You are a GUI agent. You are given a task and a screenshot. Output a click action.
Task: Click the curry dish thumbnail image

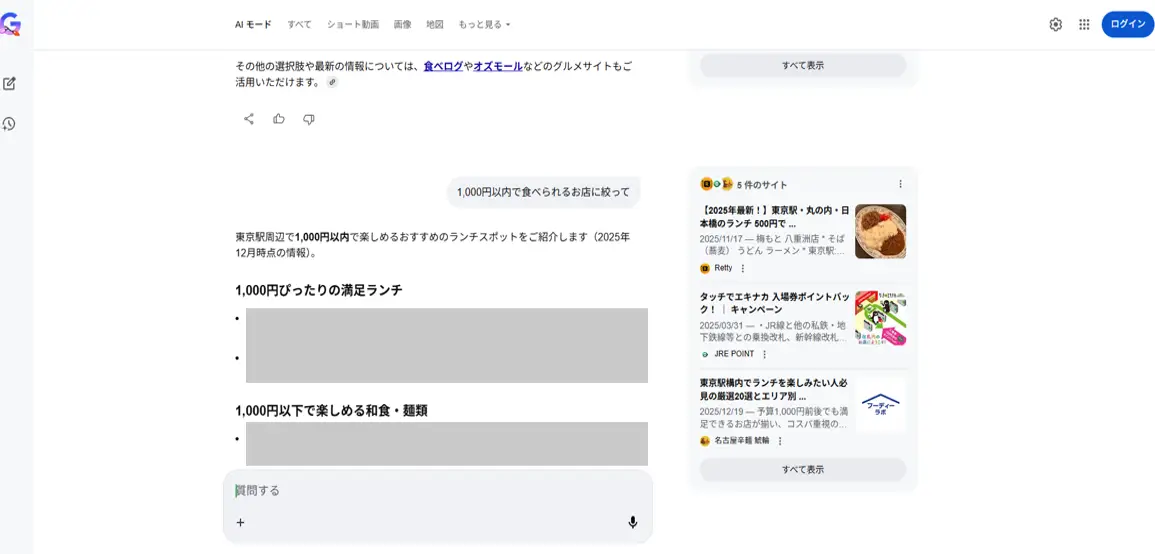880,231
